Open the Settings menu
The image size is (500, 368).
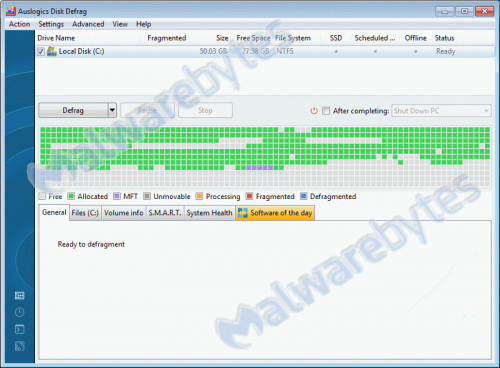click(51, 24)
